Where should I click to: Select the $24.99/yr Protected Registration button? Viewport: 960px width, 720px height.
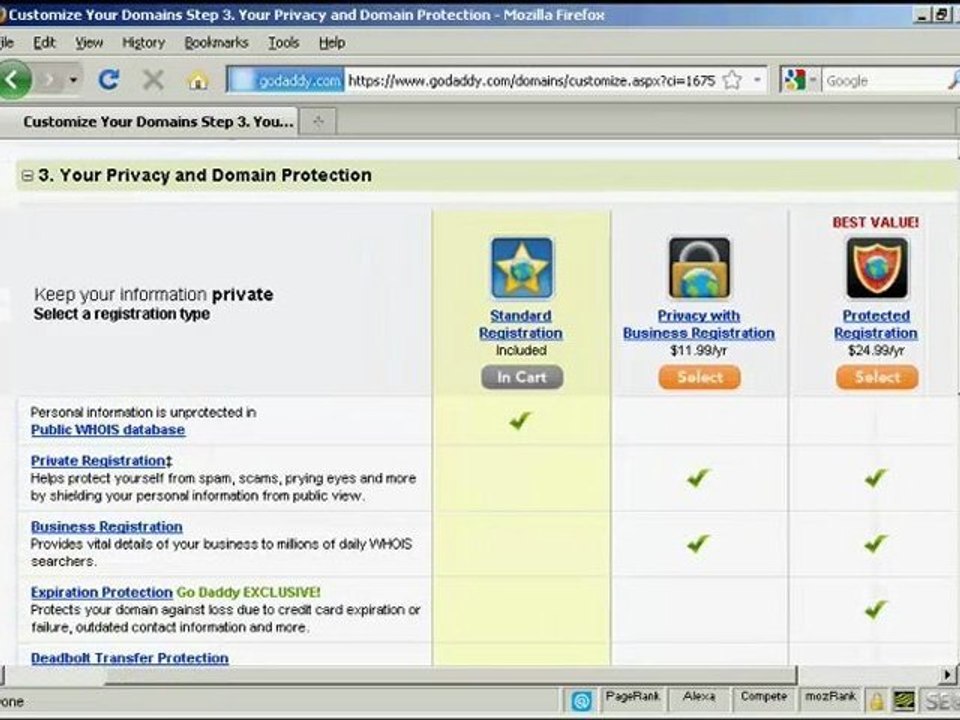[x=877, y=377]
